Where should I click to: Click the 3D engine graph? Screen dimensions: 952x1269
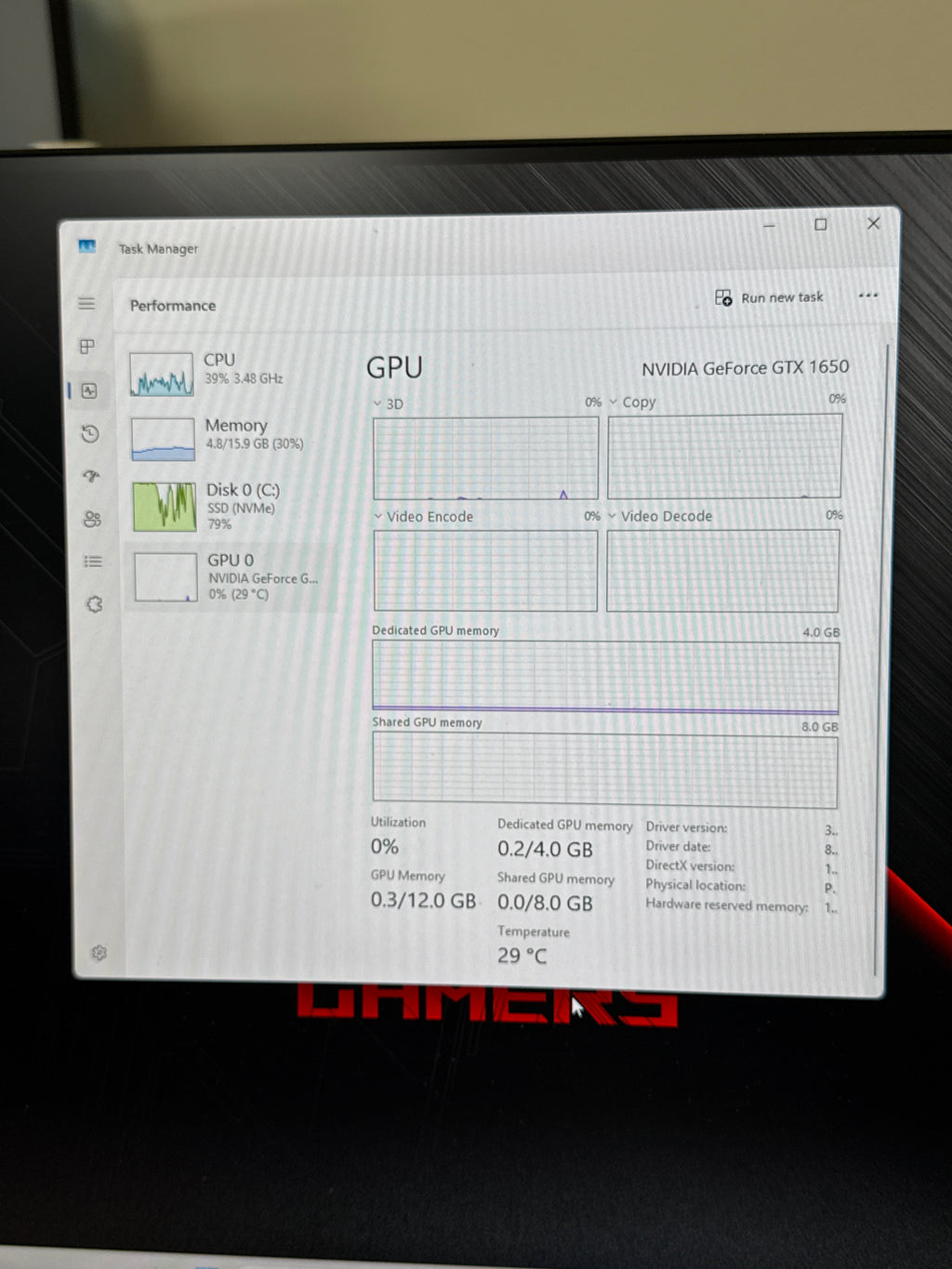[x=485, y=458]
